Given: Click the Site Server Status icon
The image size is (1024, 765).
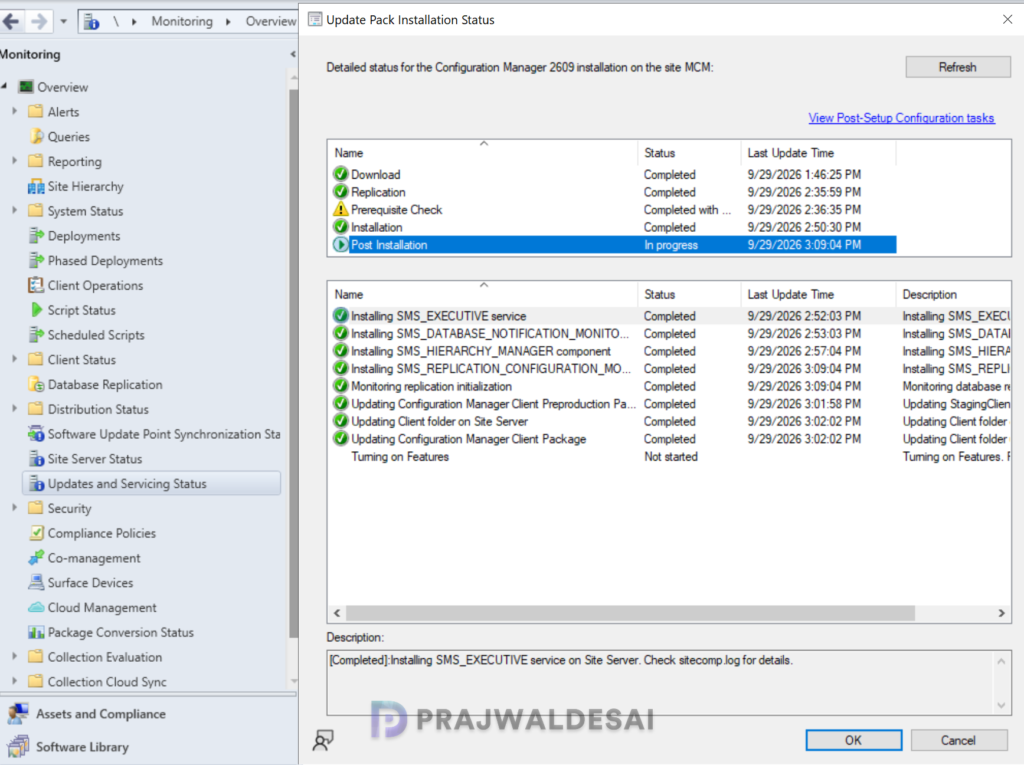Looking at the screenshot, I should 36,459.
